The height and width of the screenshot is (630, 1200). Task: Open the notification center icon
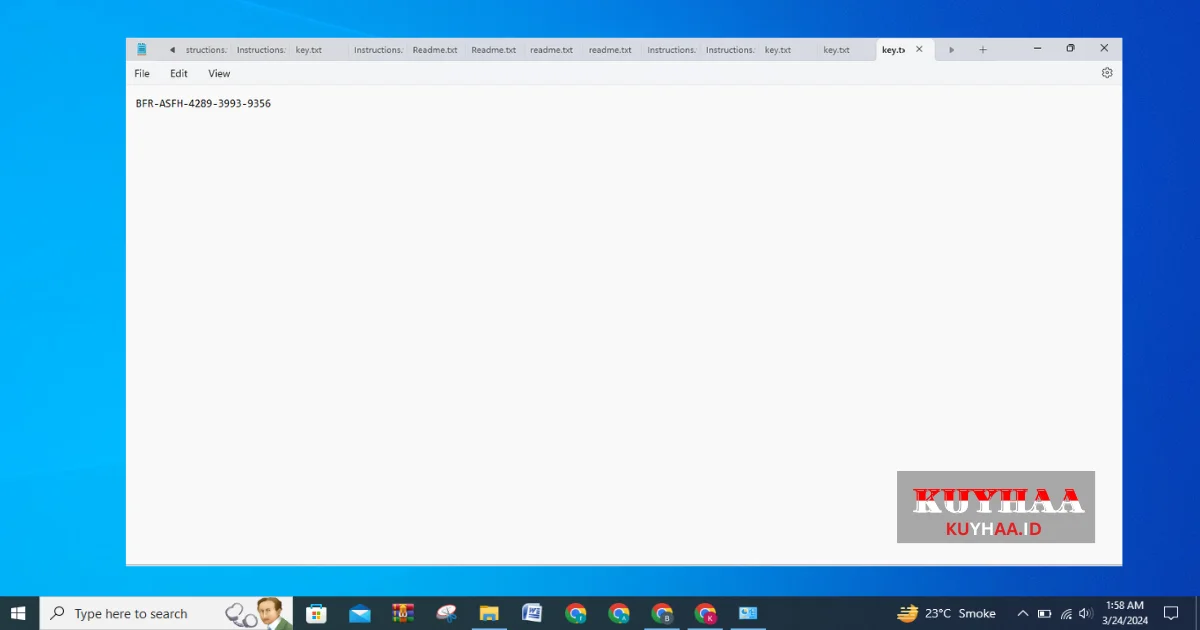pos(1171,613)
